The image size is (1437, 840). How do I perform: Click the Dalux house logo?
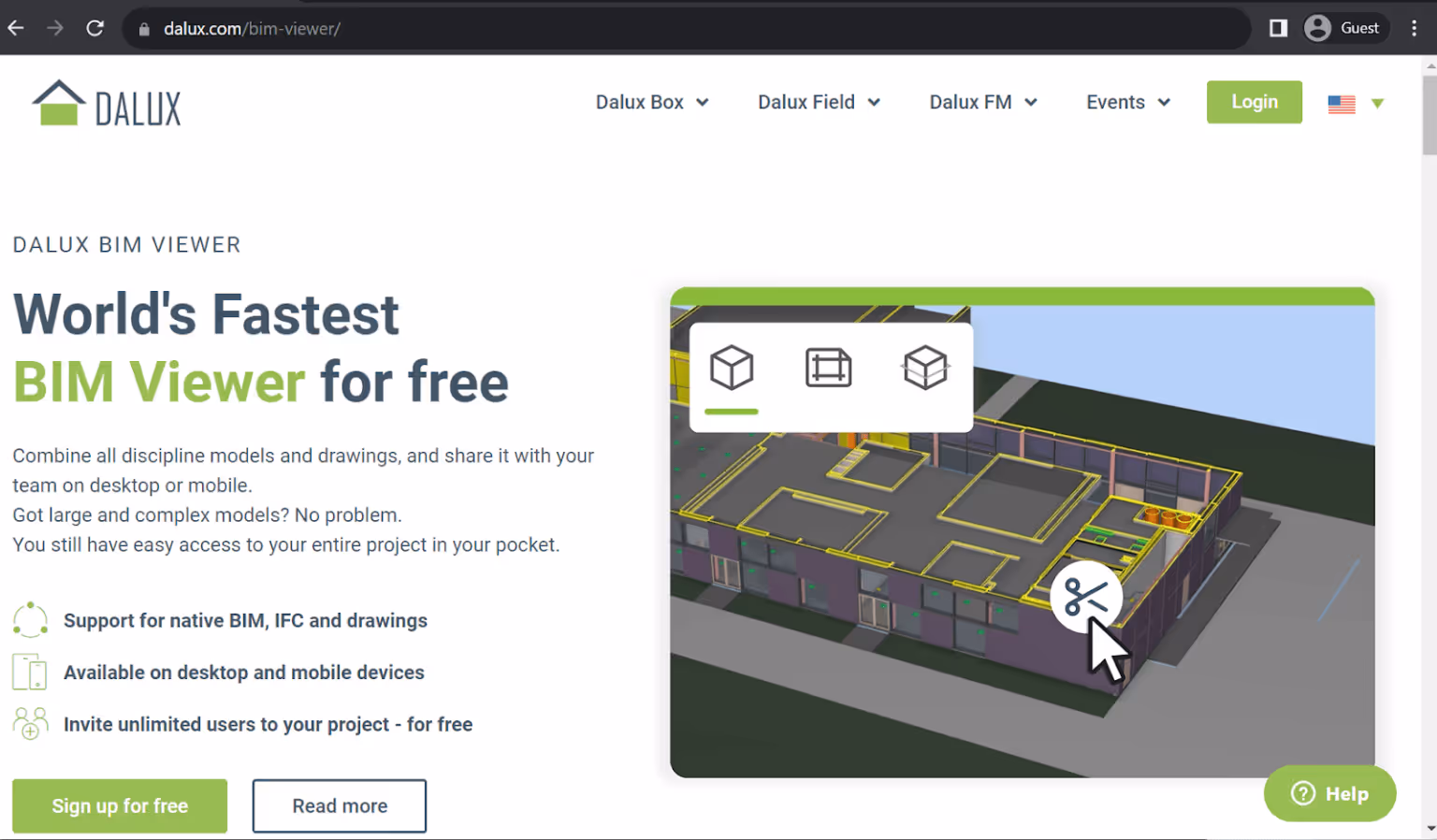(58, 102)
